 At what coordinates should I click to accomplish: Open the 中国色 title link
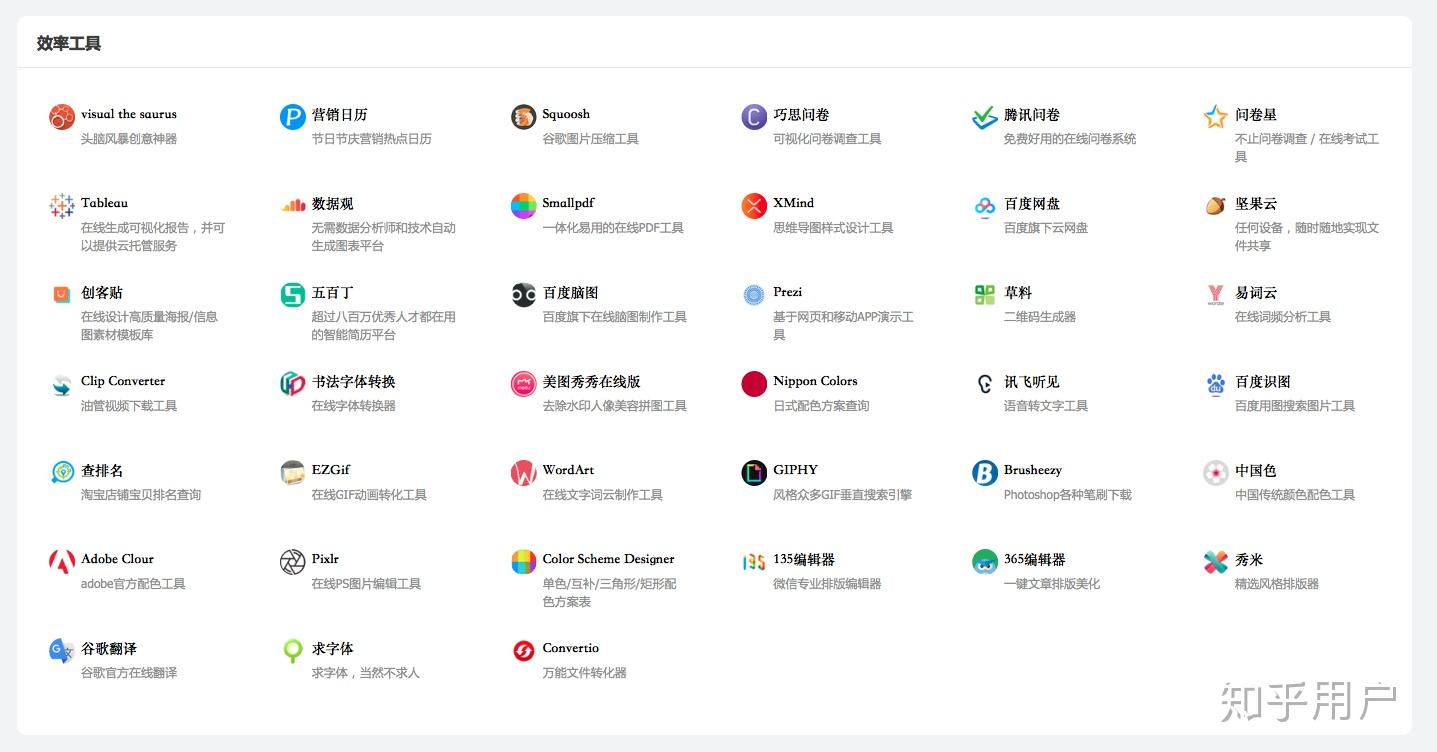point(1256,470)
